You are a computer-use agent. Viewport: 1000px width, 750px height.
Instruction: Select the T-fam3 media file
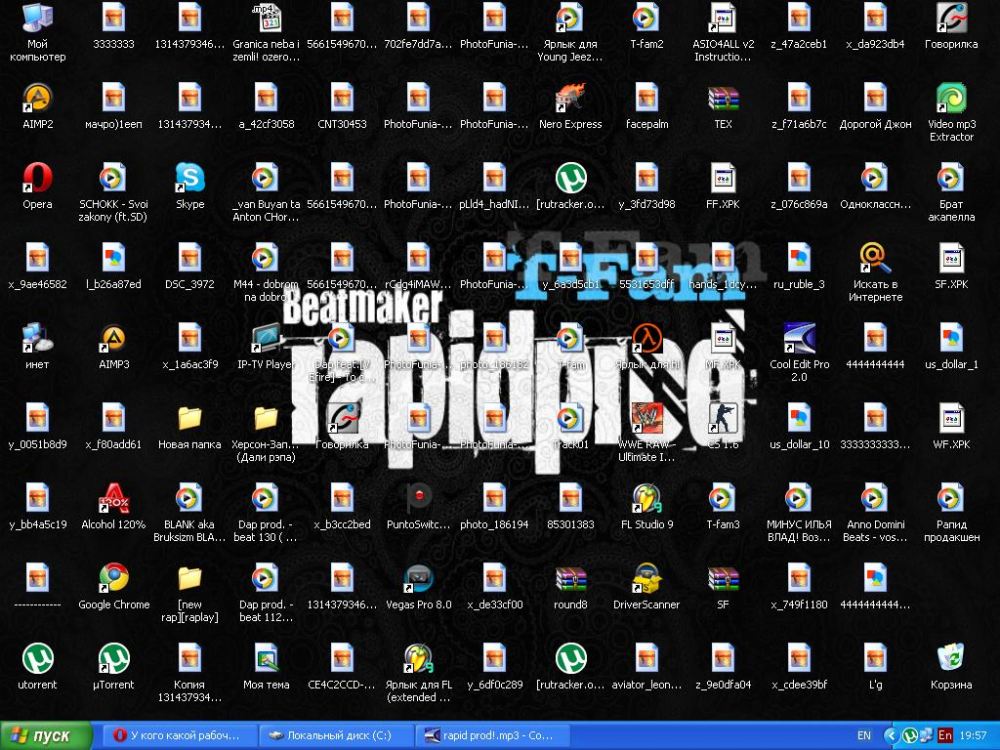[723, 498]
